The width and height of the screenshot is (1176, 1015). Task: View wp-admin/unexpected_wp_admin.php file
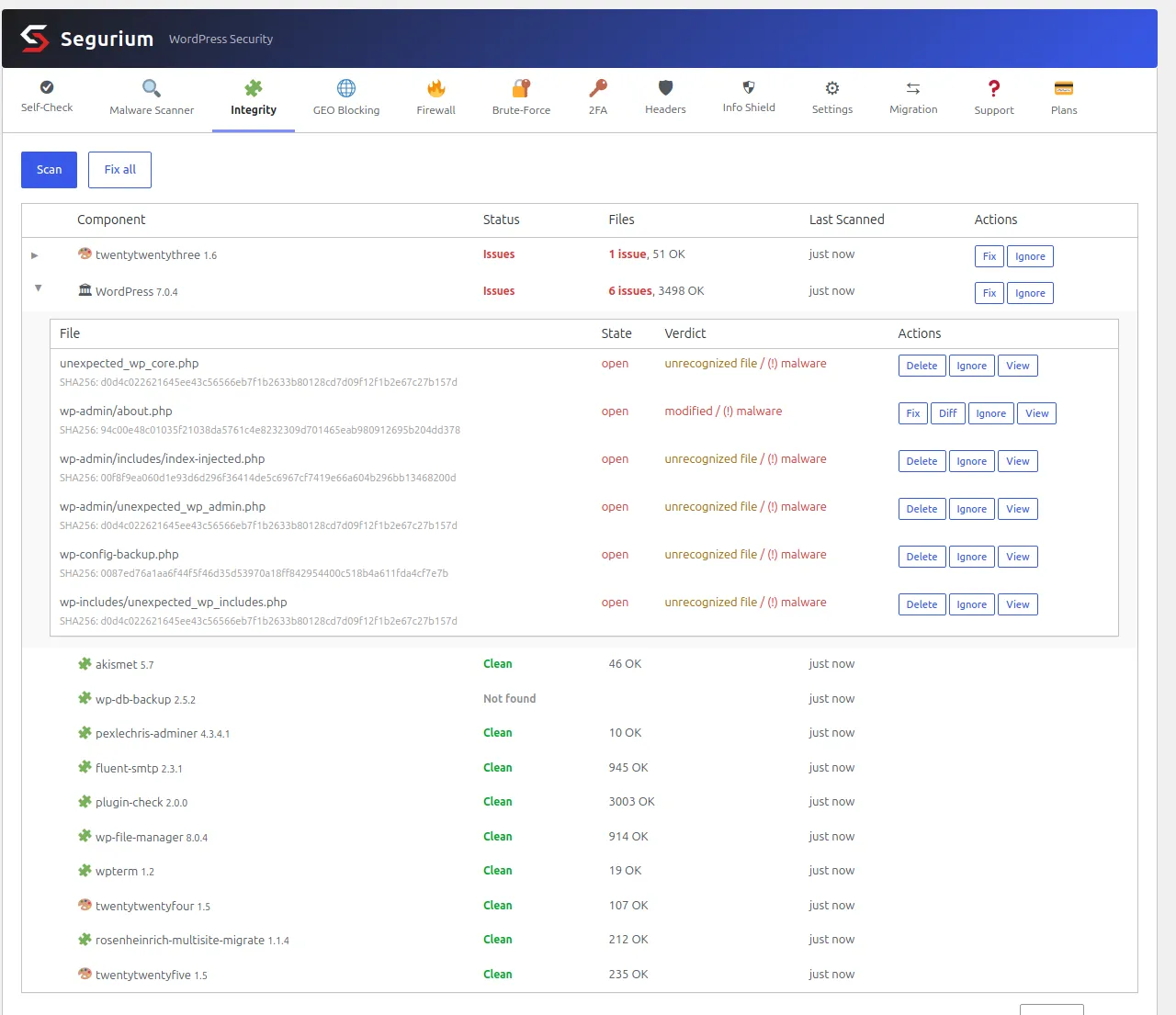(1018, 509)
